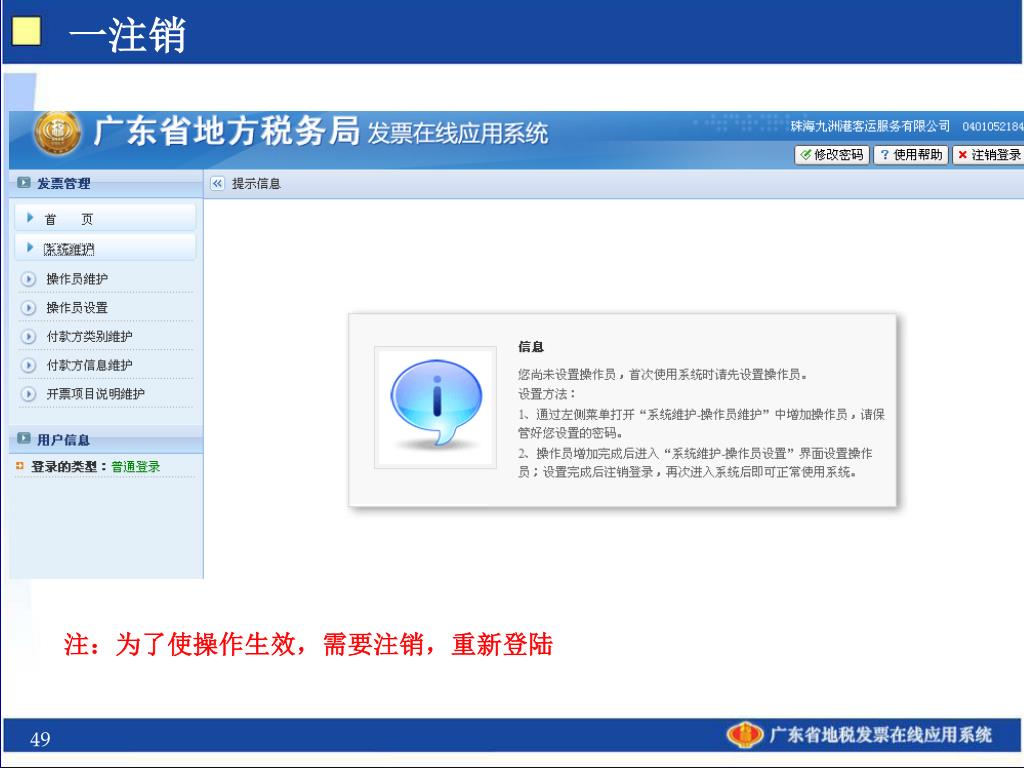Viewport: 1024px width, 768px height.
Task: Click round arrow icon beside 开票项目说明维护
Action: tap(28, 394)
